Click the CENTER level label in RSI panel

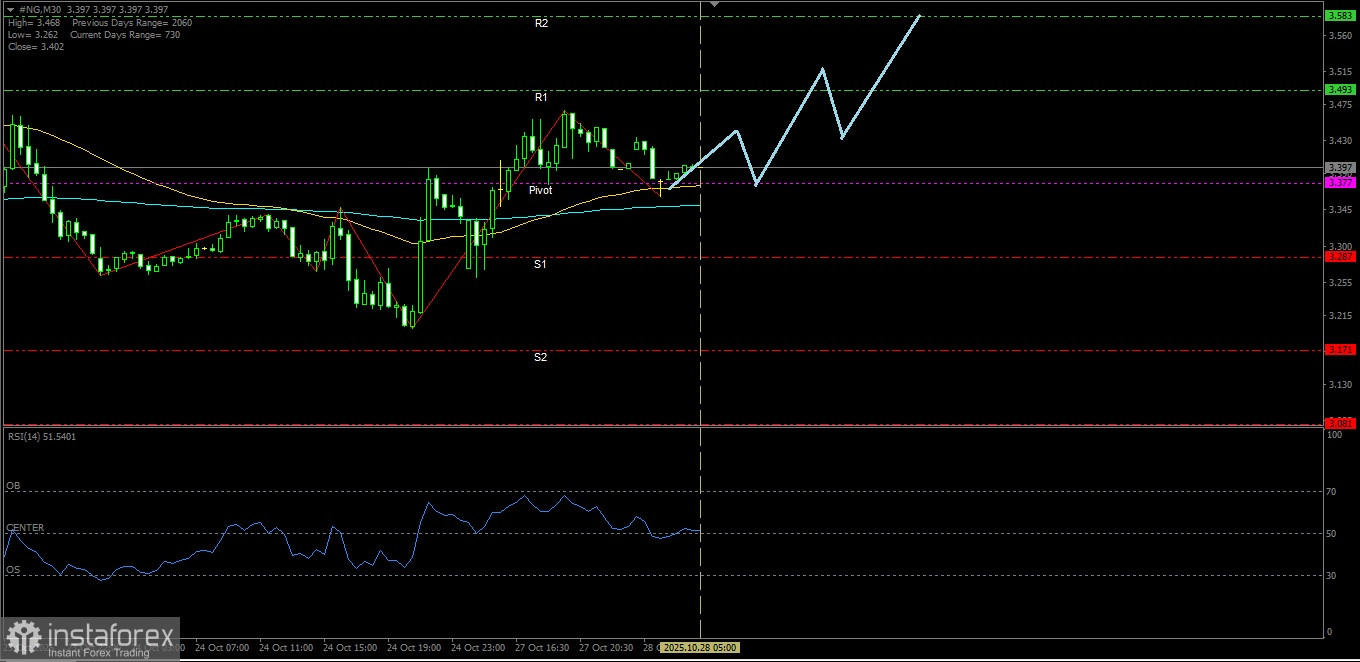[x=25, y=528]
